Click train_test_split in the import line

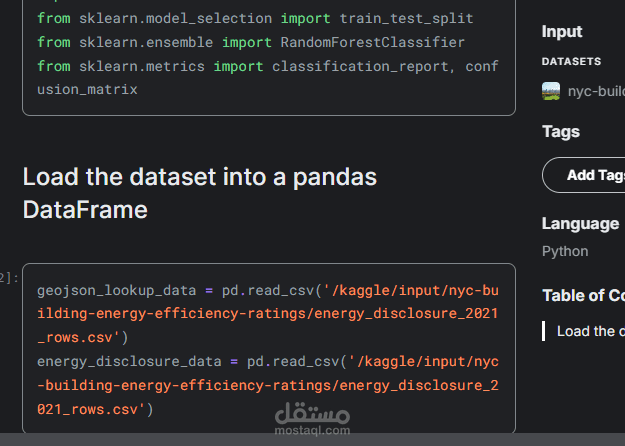[407, 18]
